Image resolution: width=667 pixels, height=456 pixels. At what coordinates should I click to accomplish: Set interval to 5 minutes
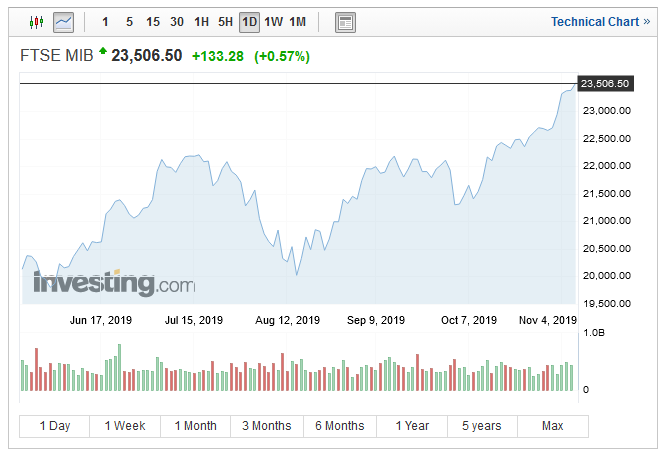click(x=129, y=22)
